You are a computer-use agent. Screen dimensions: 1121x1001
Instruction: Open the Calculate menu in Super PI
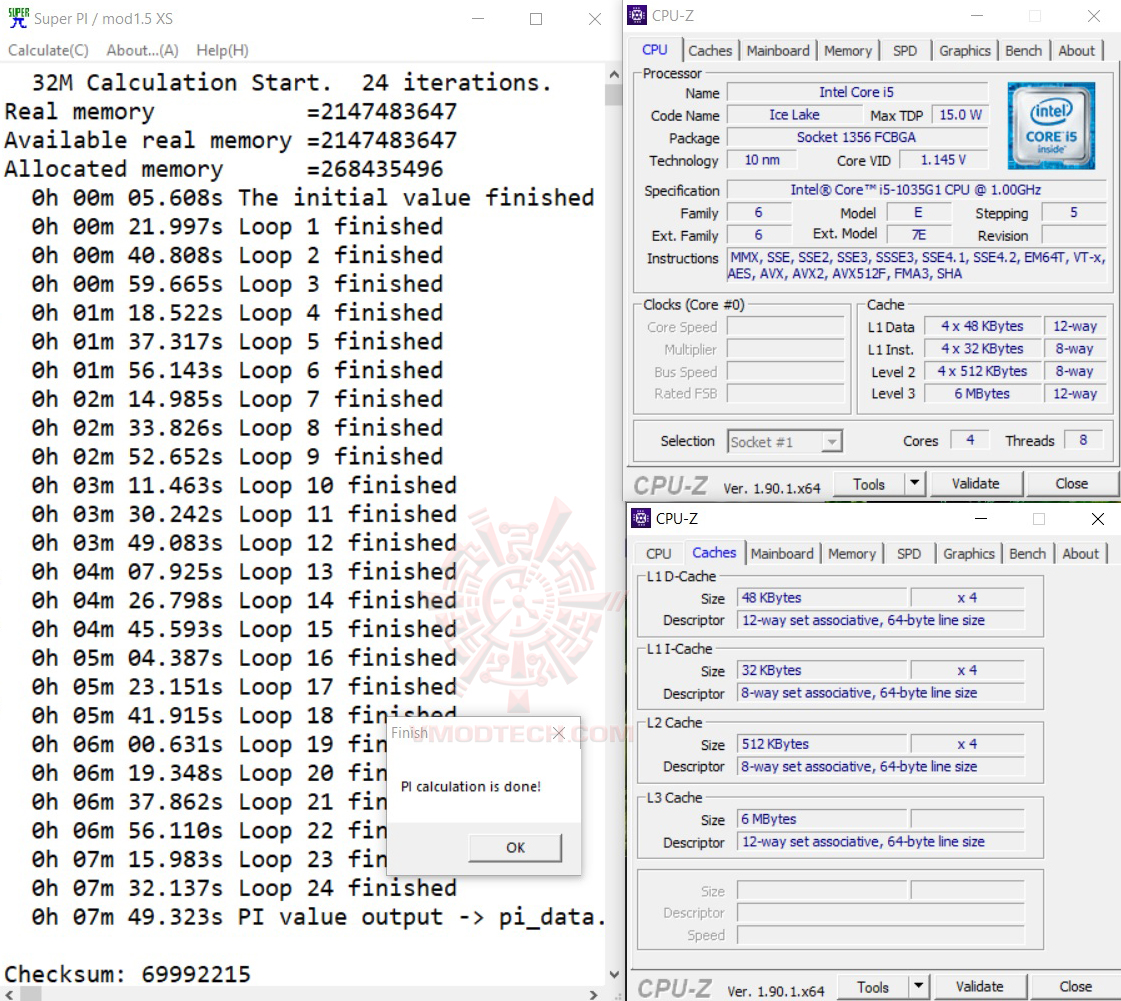48,50
